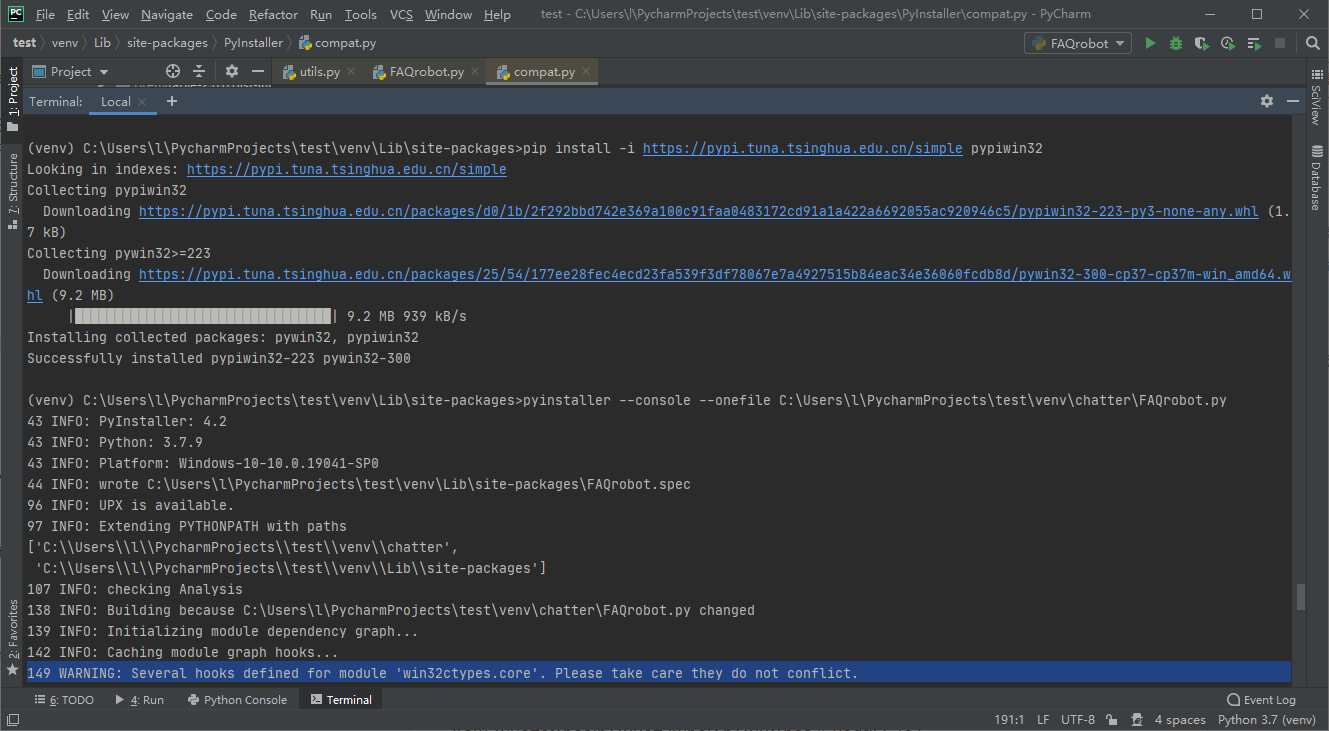
Task: Open Python 3.7 (venv) interpreter selector
Action: click(1267, 720)
